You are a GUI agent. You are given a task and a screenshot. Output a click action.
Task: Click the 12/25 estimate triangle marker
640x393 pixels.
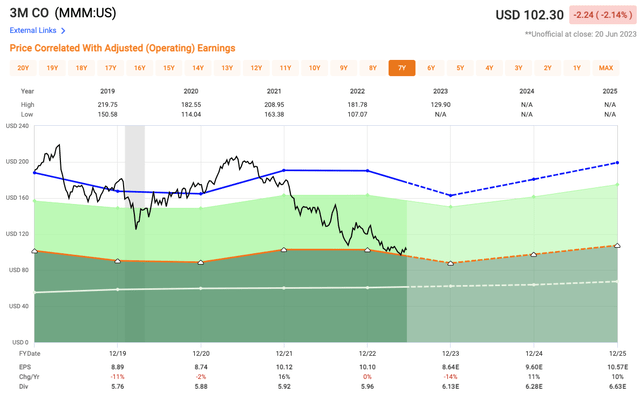click(x=617, y=246)
